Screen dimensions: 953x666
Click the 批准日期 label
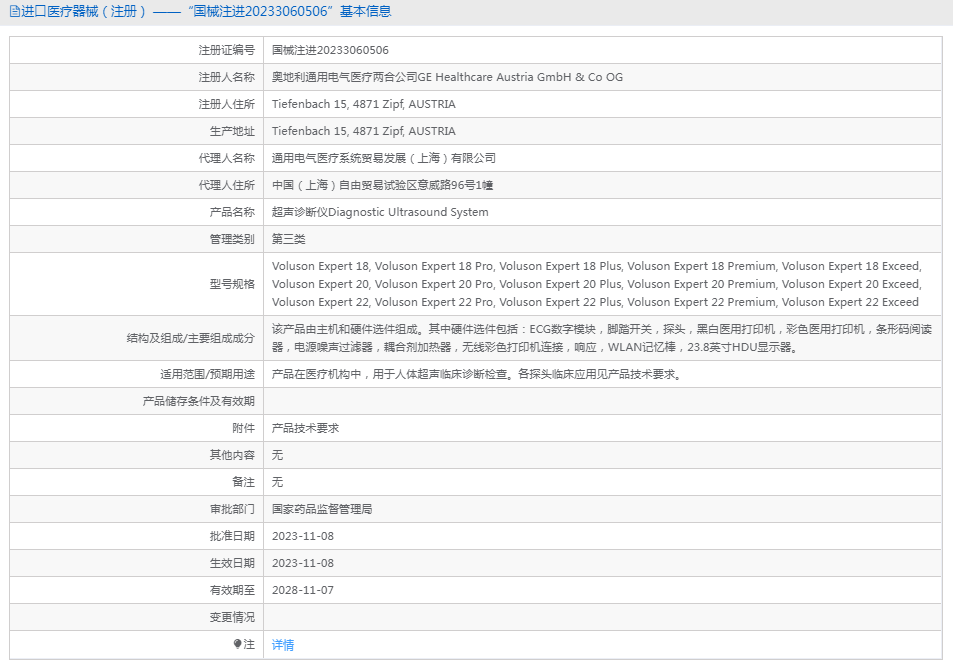coord(232,536)
